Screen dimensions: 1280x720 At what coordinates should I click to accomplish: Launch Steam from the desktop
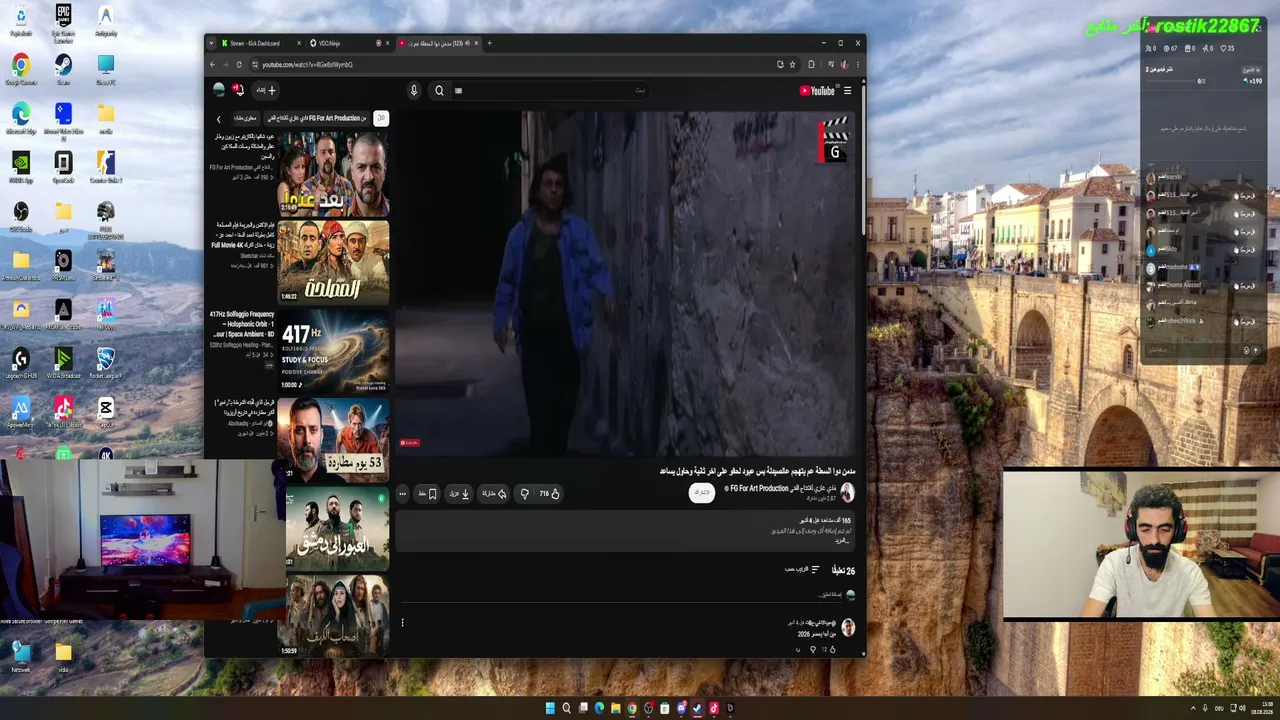pyautogui.click(x=63, y=68)
